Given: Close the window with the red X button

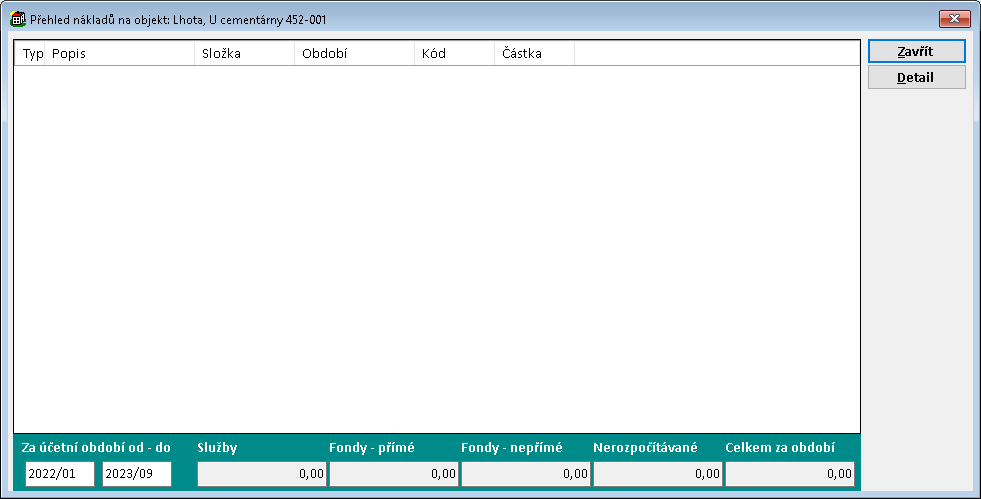Looking at the screenshot, I should point(955,19).
